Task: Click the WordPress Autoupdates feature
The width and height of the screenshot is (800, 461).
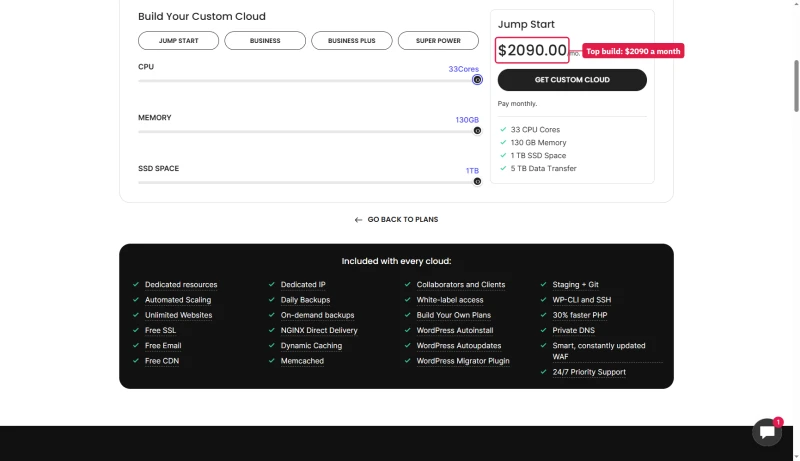Action: (459, 346)
